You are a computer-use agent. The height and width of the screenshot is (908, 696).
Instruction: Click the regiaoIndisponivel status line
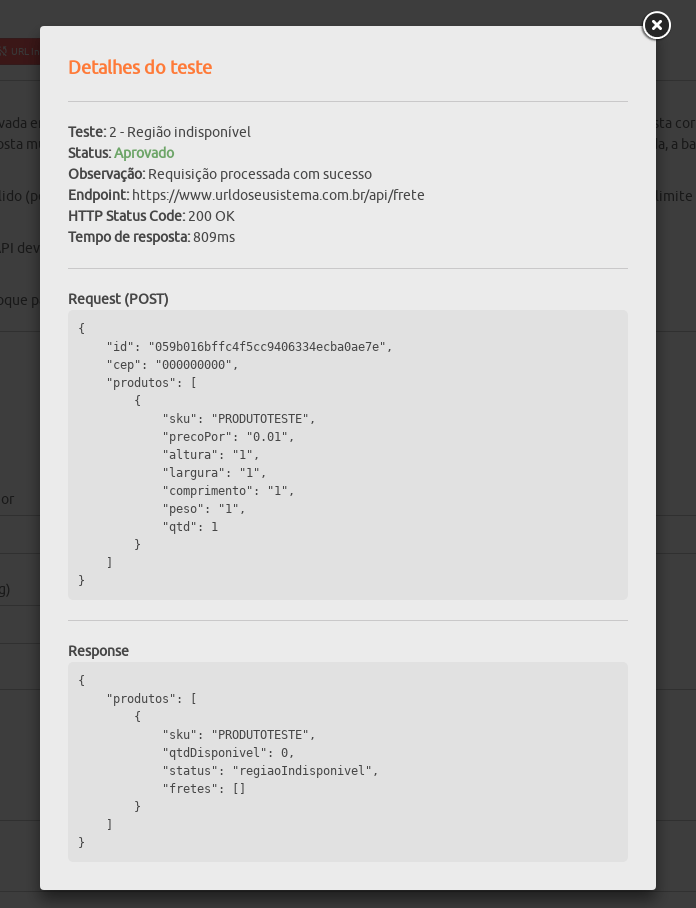coord(270,771)
